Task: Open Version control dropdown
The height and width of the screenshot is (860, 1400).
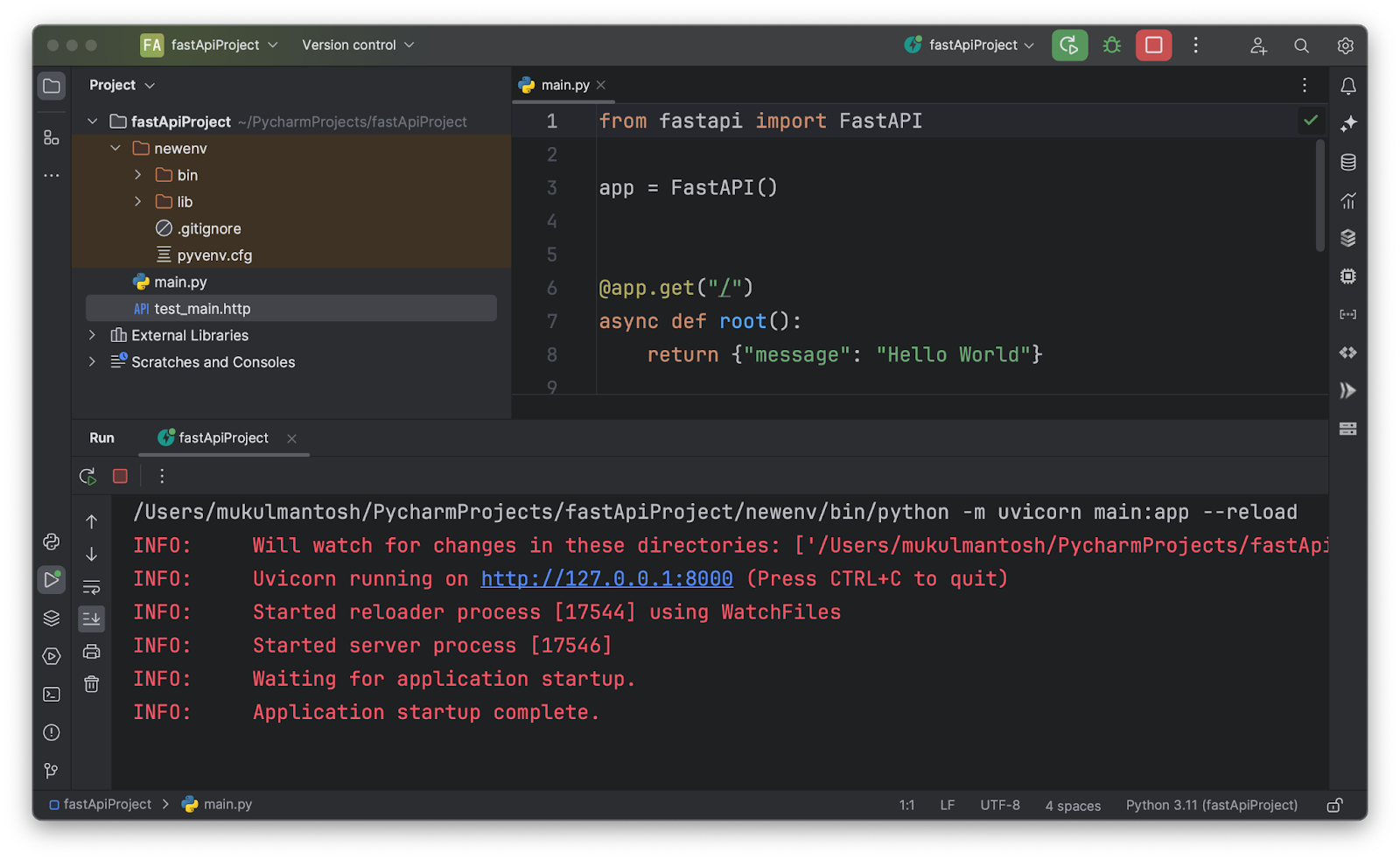Action: pyautogui.click(x=358, y=45)
